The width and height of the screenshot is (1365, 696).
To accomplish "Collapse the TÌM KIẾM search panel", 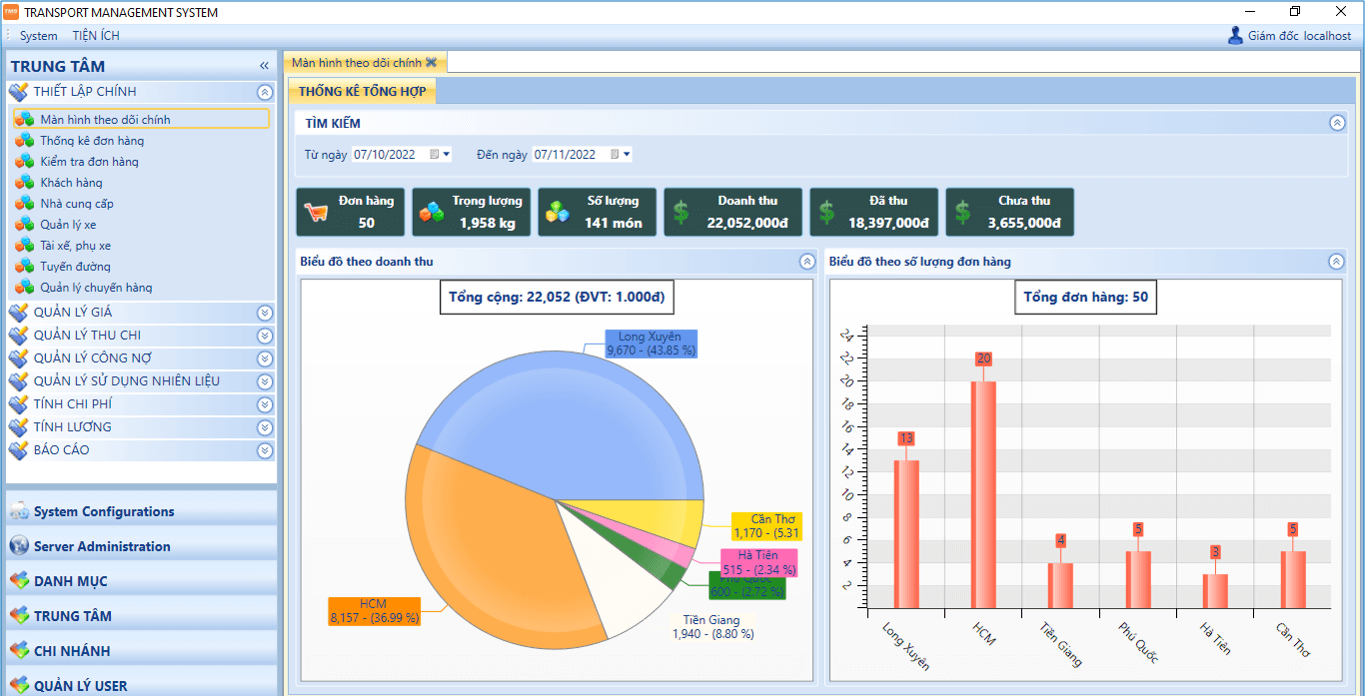I will pos(1337,123).
